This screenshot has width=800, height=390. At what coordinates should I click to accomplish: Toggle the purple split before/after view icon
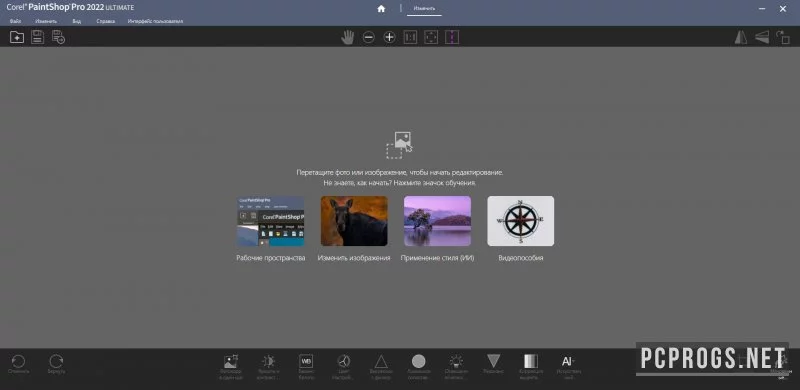(452, 37)
